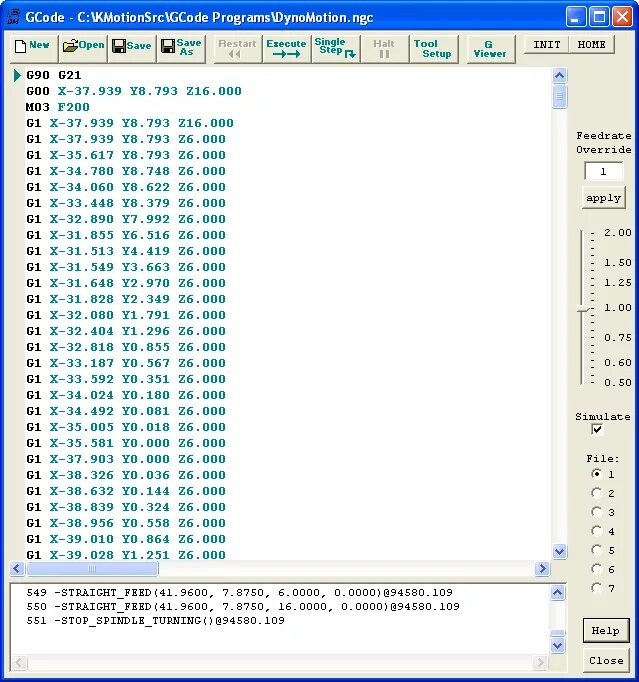Image resolution: width=639 pixels, height=682 pixels.
Task: Click the line 'G1 X-32.080 Y1.791 Z6.000'
Action: [x=126, y=315]
